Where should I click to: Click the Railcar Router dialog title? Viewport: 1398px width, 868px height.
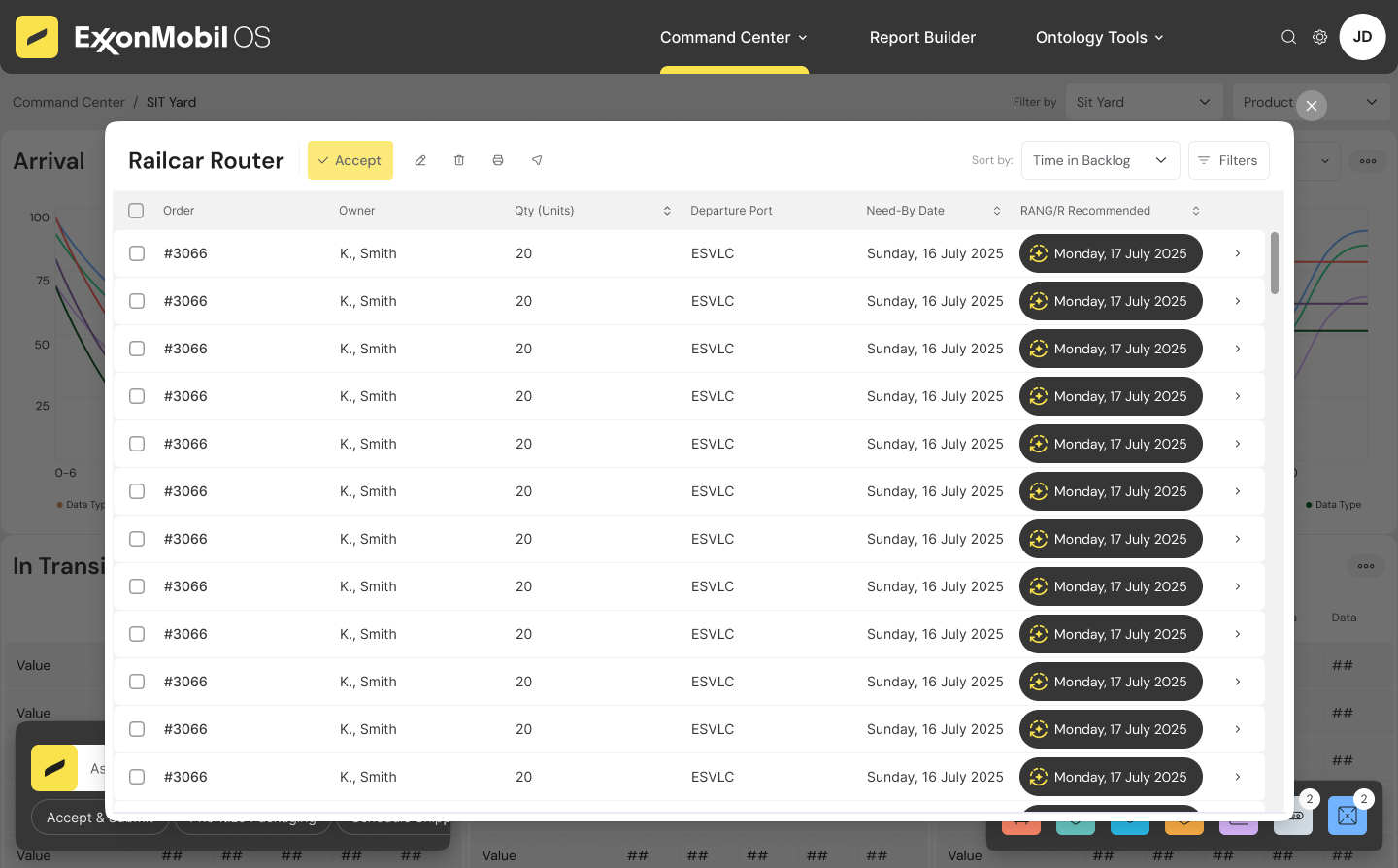coord(206,160)
